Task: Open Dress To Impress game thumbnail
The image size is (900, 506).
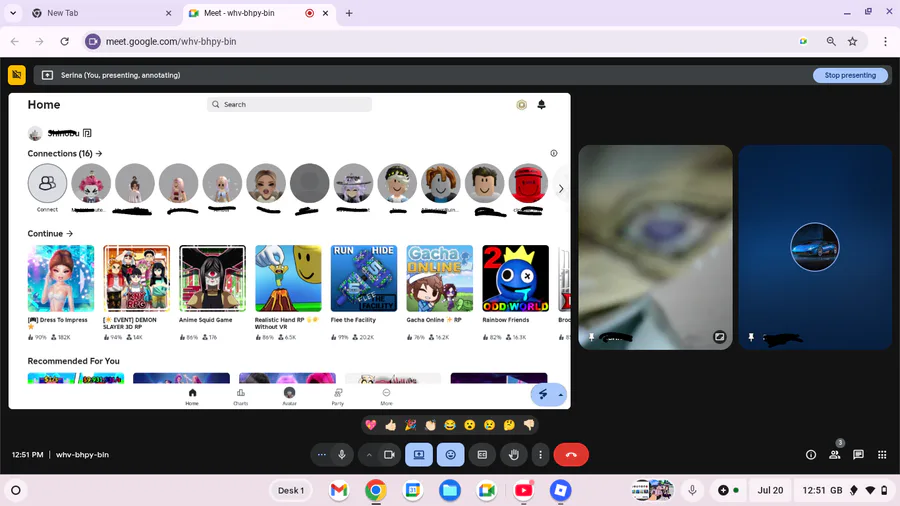Action: pyautogui.click(x=61, y=279)
